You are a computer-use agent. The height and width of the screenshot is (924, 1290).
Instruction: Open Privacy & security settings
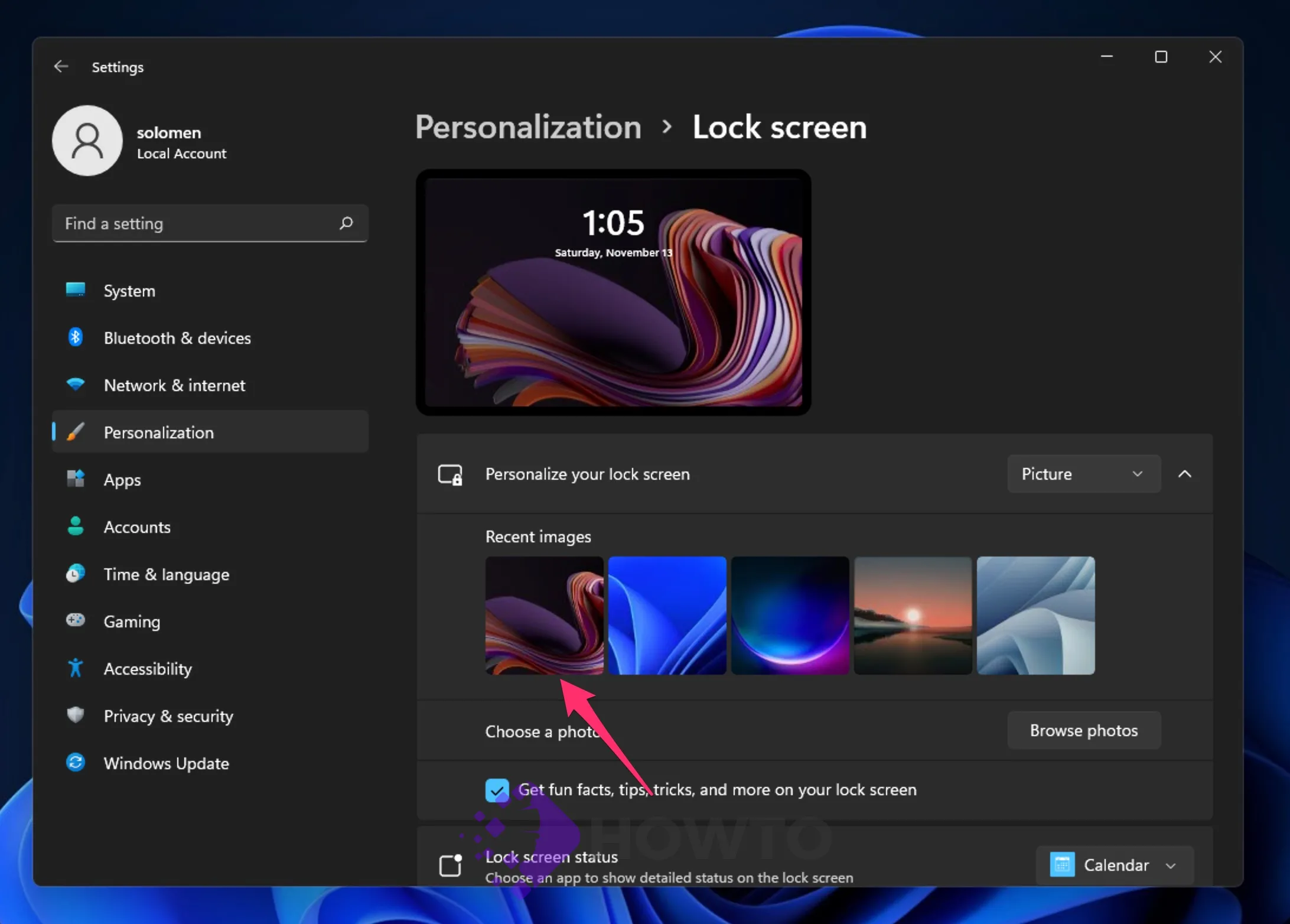click(210, 716)
